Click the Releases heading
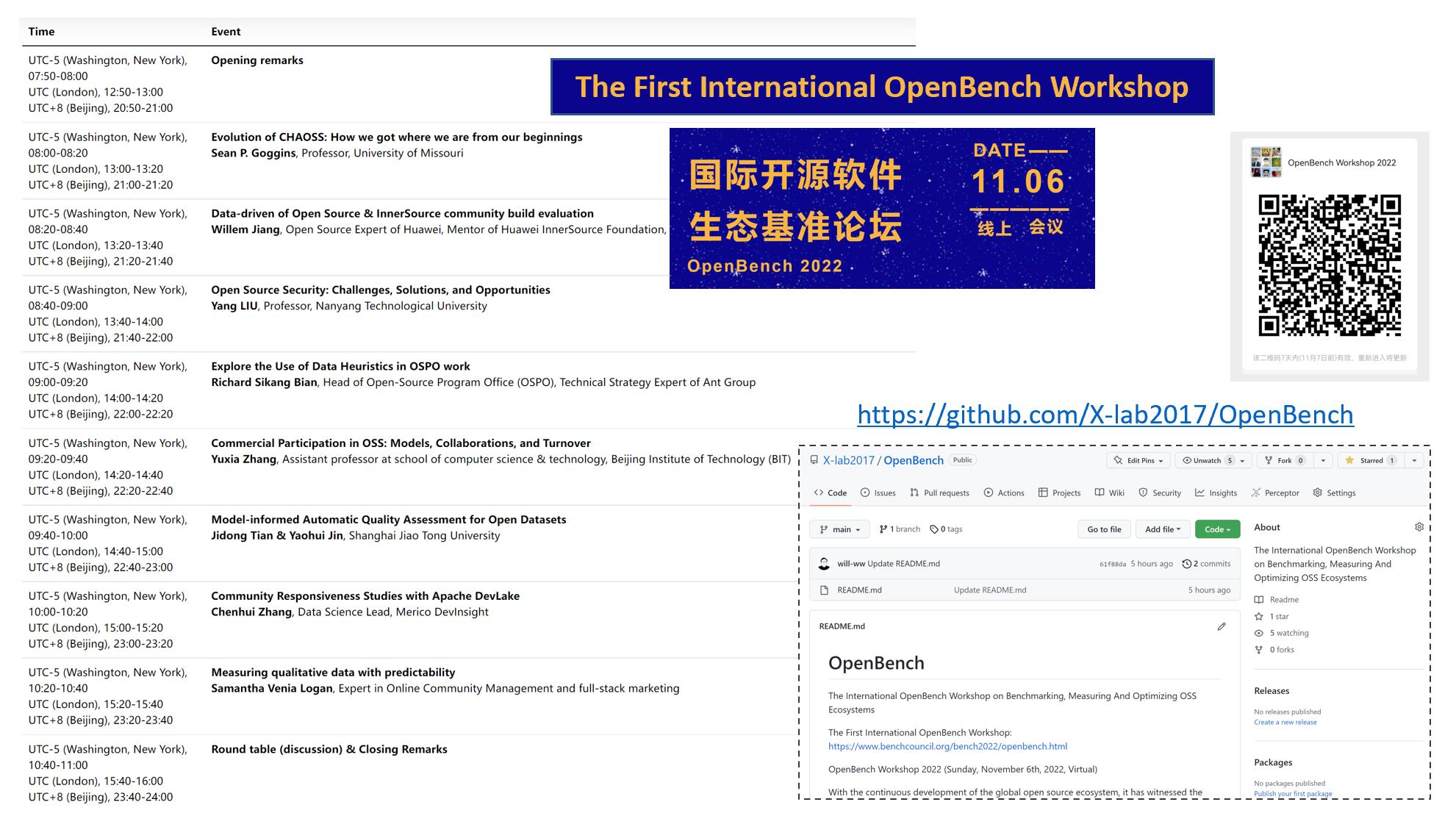Screen dimensions: 1456x827 pyautogui.click(x=1272, y=691)
